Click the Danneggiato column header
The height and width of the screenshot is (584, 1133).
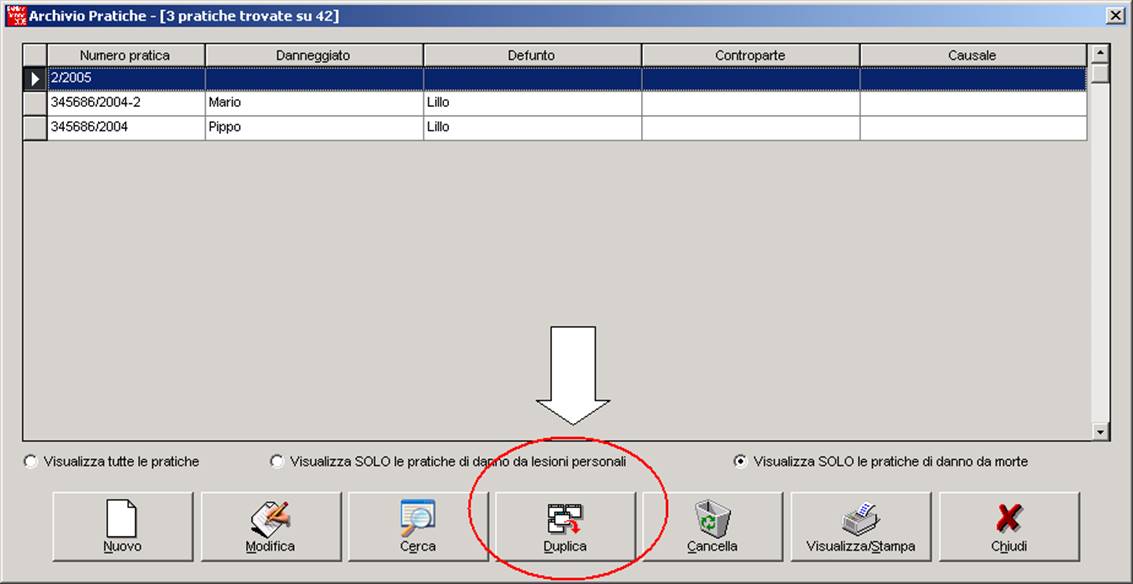314,56
